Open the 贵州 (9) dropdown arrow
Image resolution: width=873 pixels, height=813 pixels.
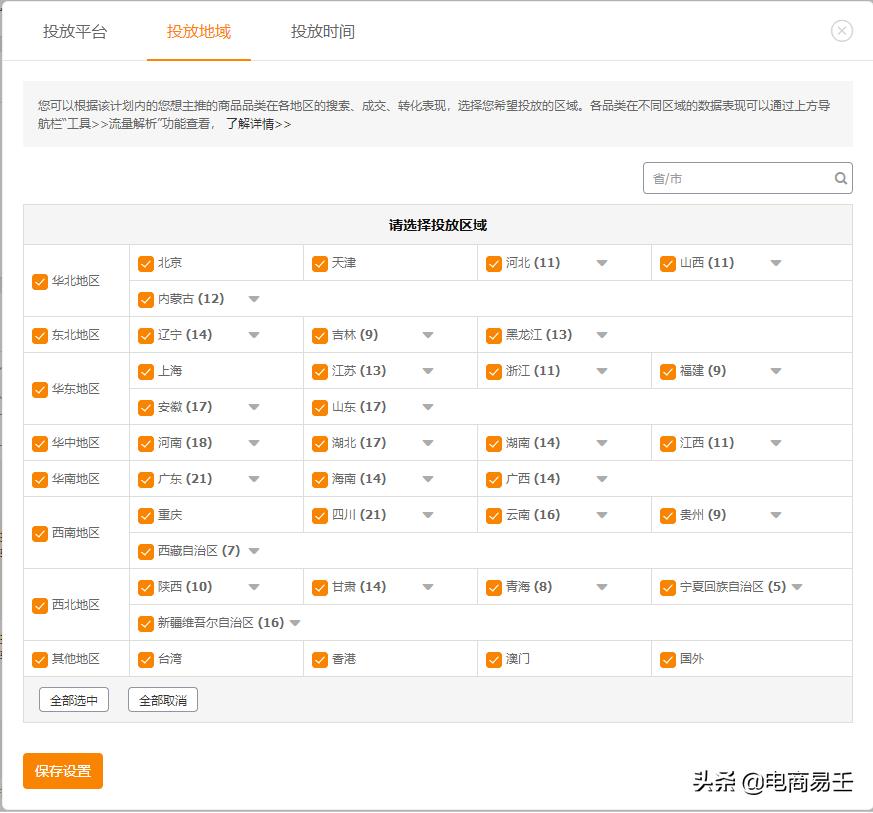tap(776, 515)
